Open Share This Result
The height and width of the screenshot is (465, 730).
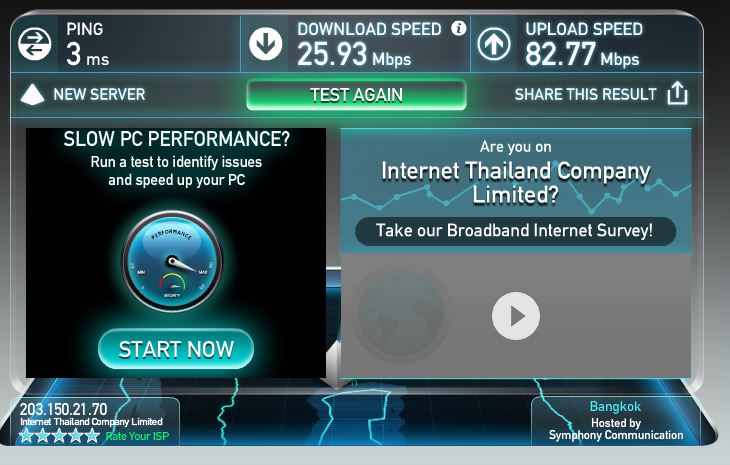(x=585, y=94)
